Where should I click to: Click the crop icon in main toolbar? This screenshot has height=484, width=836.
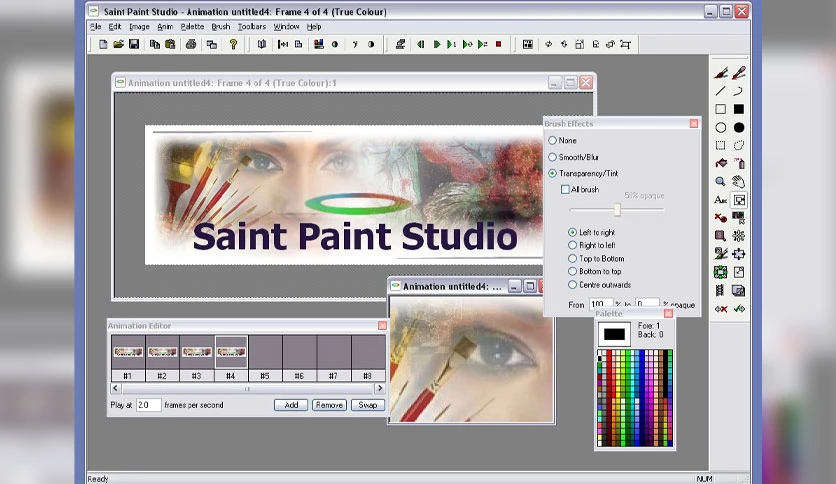[626, 44]
